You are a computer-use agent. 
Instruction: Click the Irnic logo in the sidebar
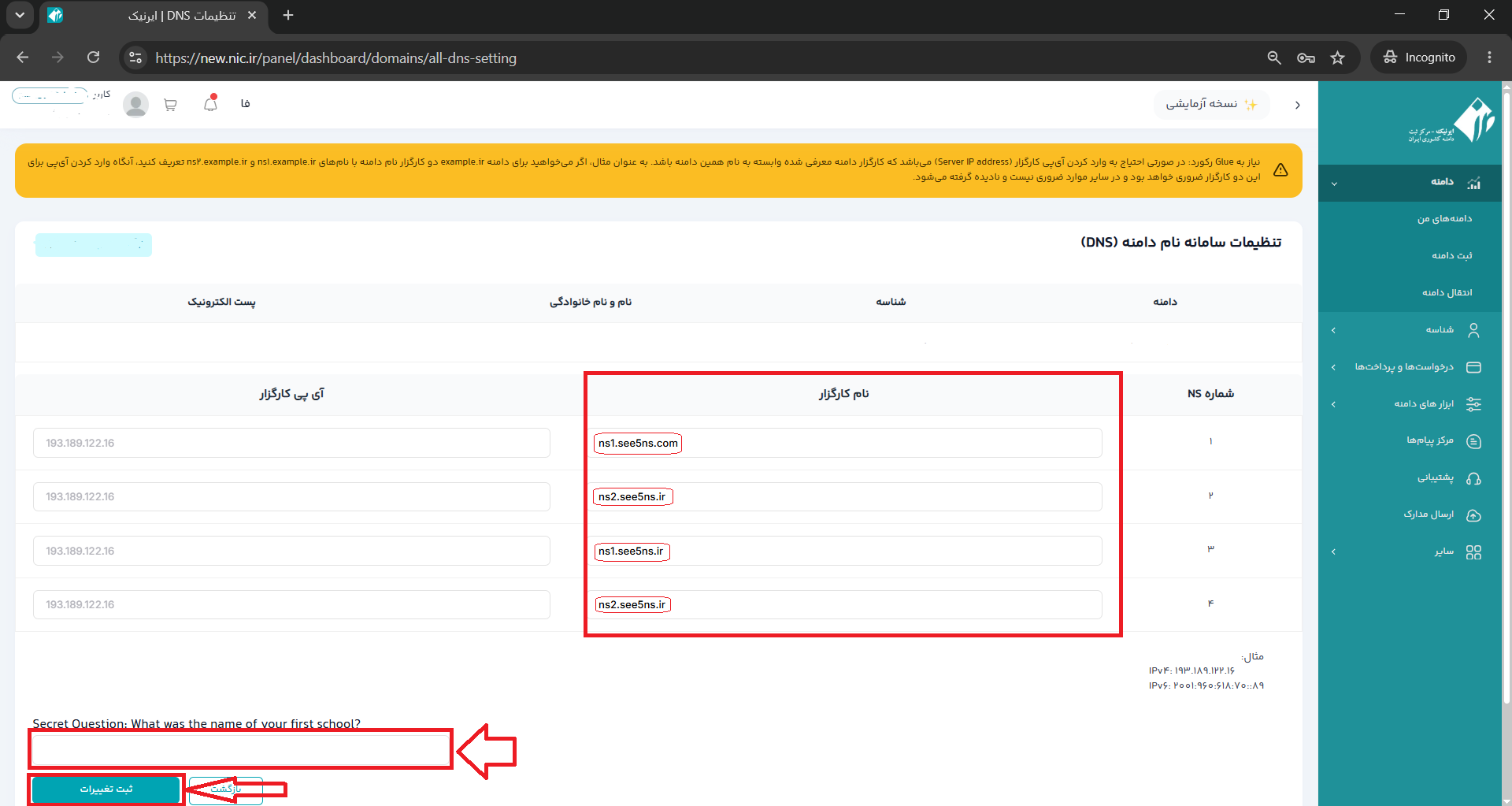(1452, 121)
